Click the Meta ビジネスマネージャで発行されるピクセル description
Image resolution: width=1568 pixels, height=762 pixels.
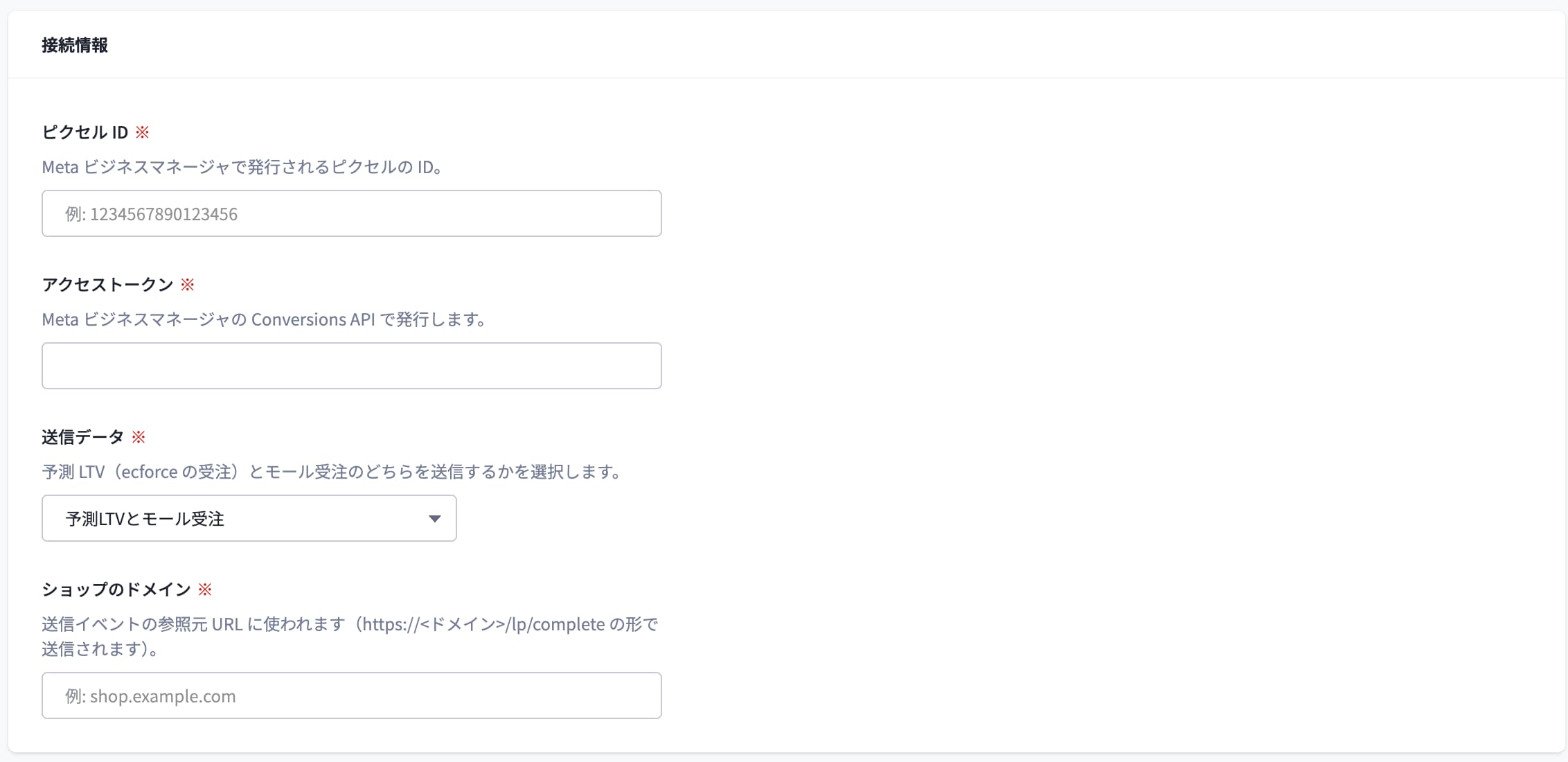click(x=242, y=167)
